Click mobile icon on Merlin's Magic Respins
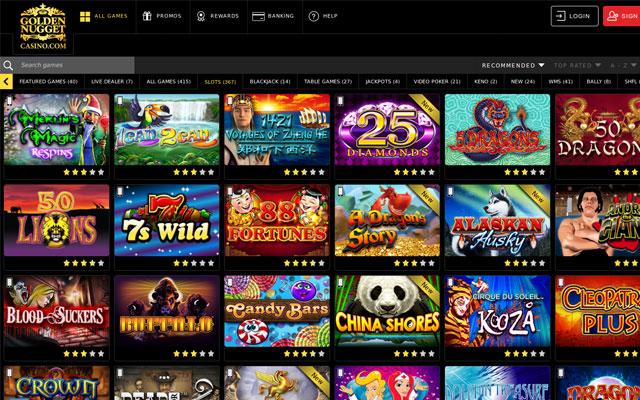The width and height of the screenshot is (640, 400). click(x=9, y=100)
